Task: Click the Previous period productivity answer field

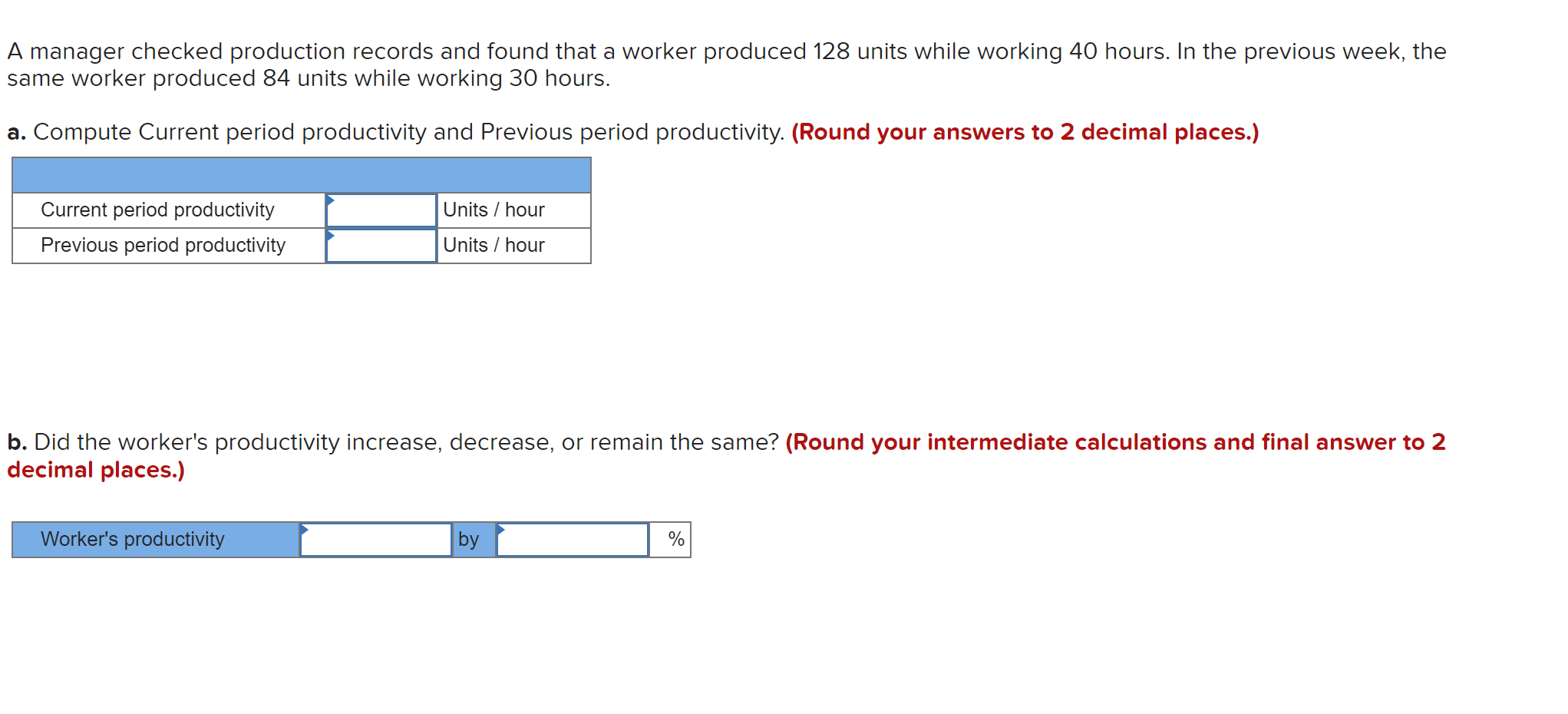Action: (381, 246)
